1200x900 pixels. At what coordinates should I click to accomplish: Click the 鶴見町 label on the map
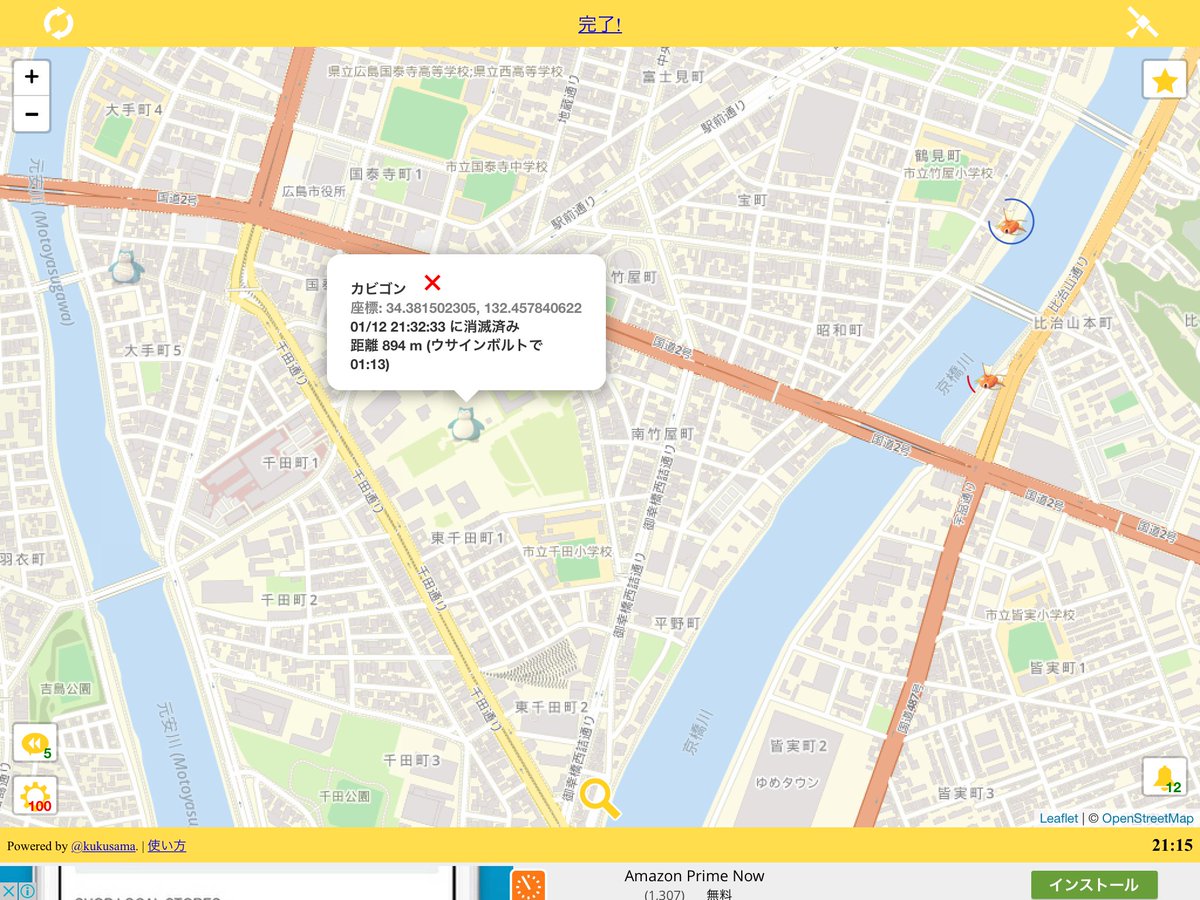point(937,156)
